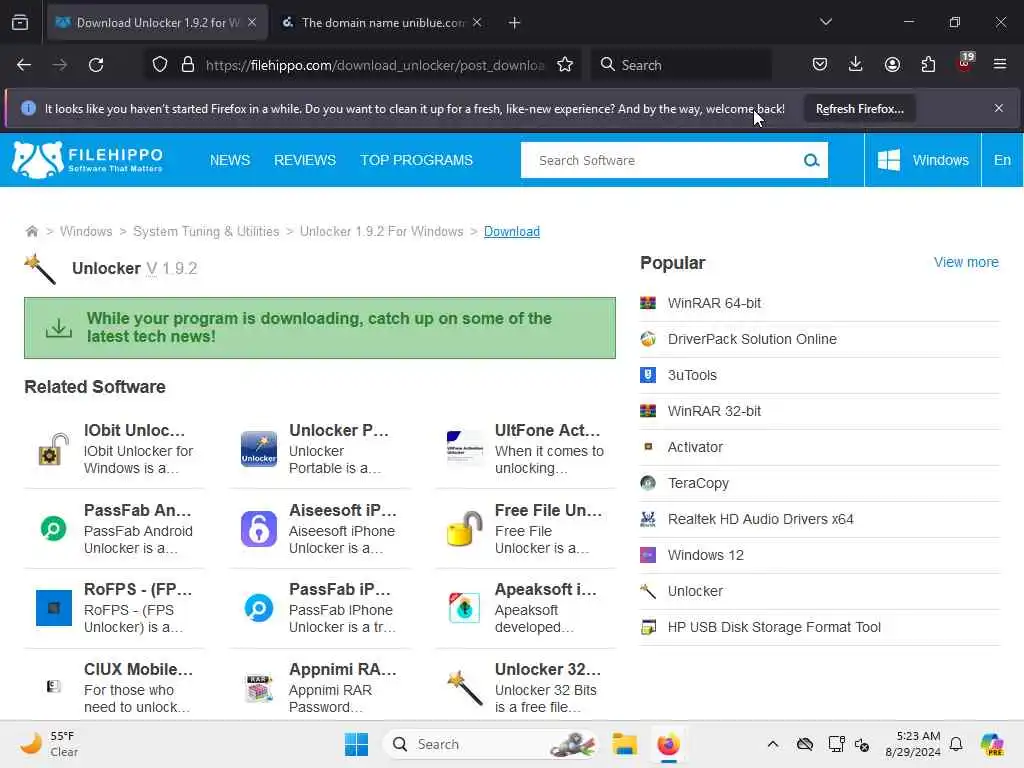Submit search with the magnifier icon
Screen dimensions: 1024x768
click(811, 160)
